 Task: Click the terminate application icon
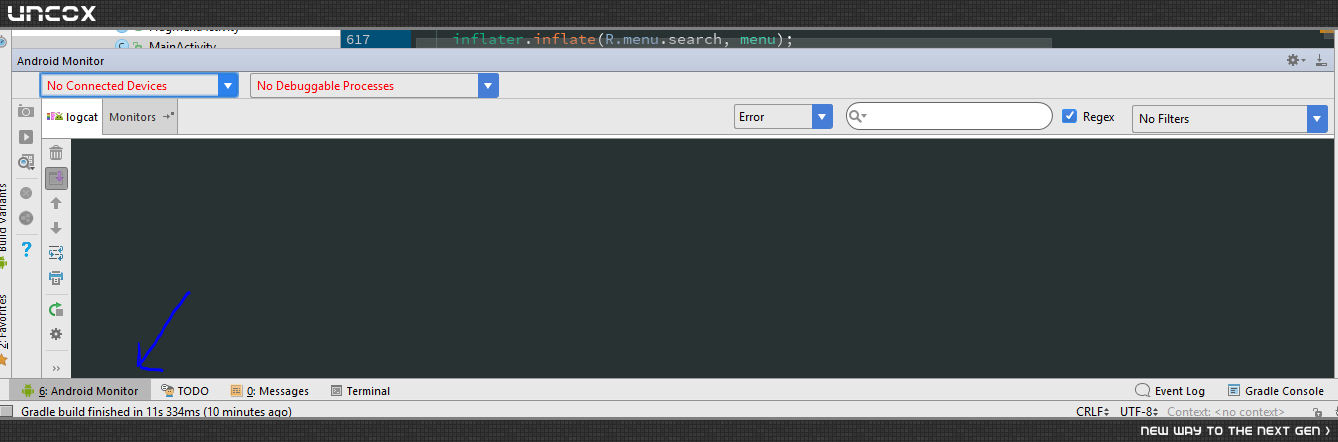(x=26, y=192)
